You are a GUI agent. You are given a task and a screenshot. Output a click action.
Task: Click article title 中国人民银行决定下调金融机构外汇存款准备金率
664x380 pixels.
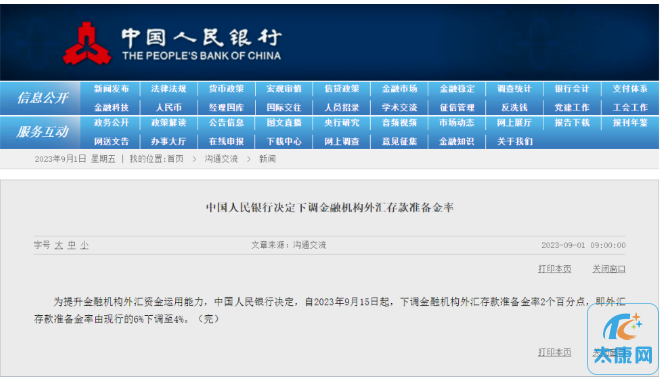(329, 208)
